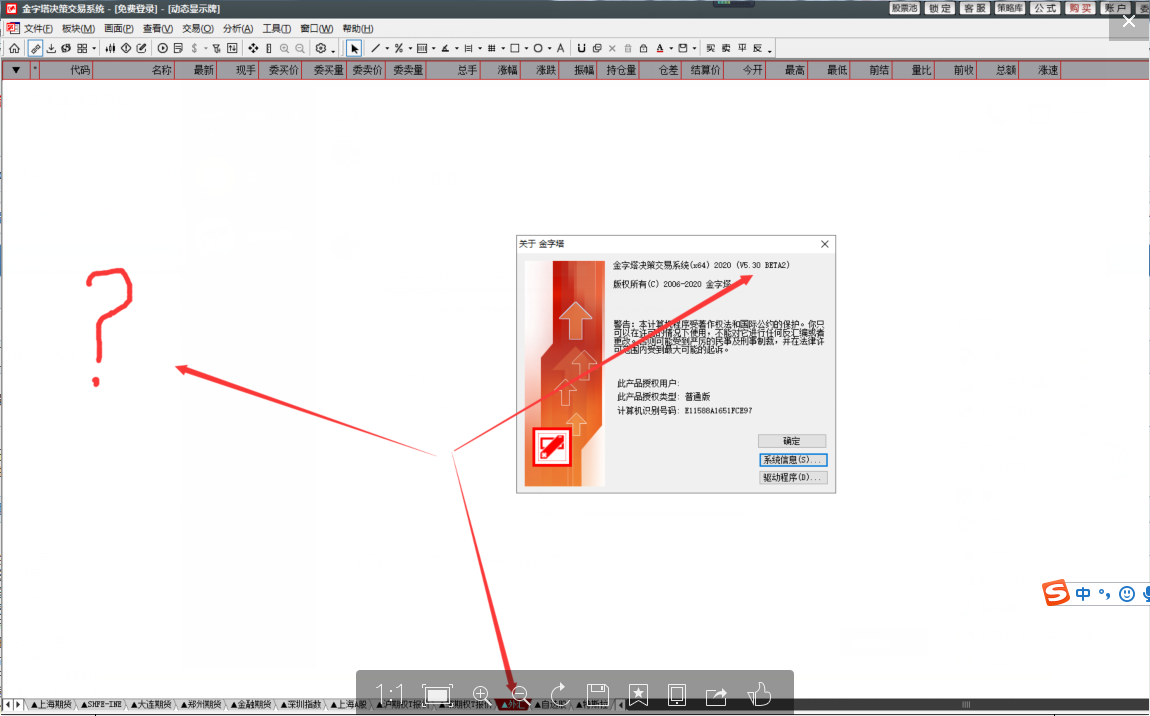Click the buy 买 toolbar icon
This screenshot has width=1150, height=716.
point(710,48)
